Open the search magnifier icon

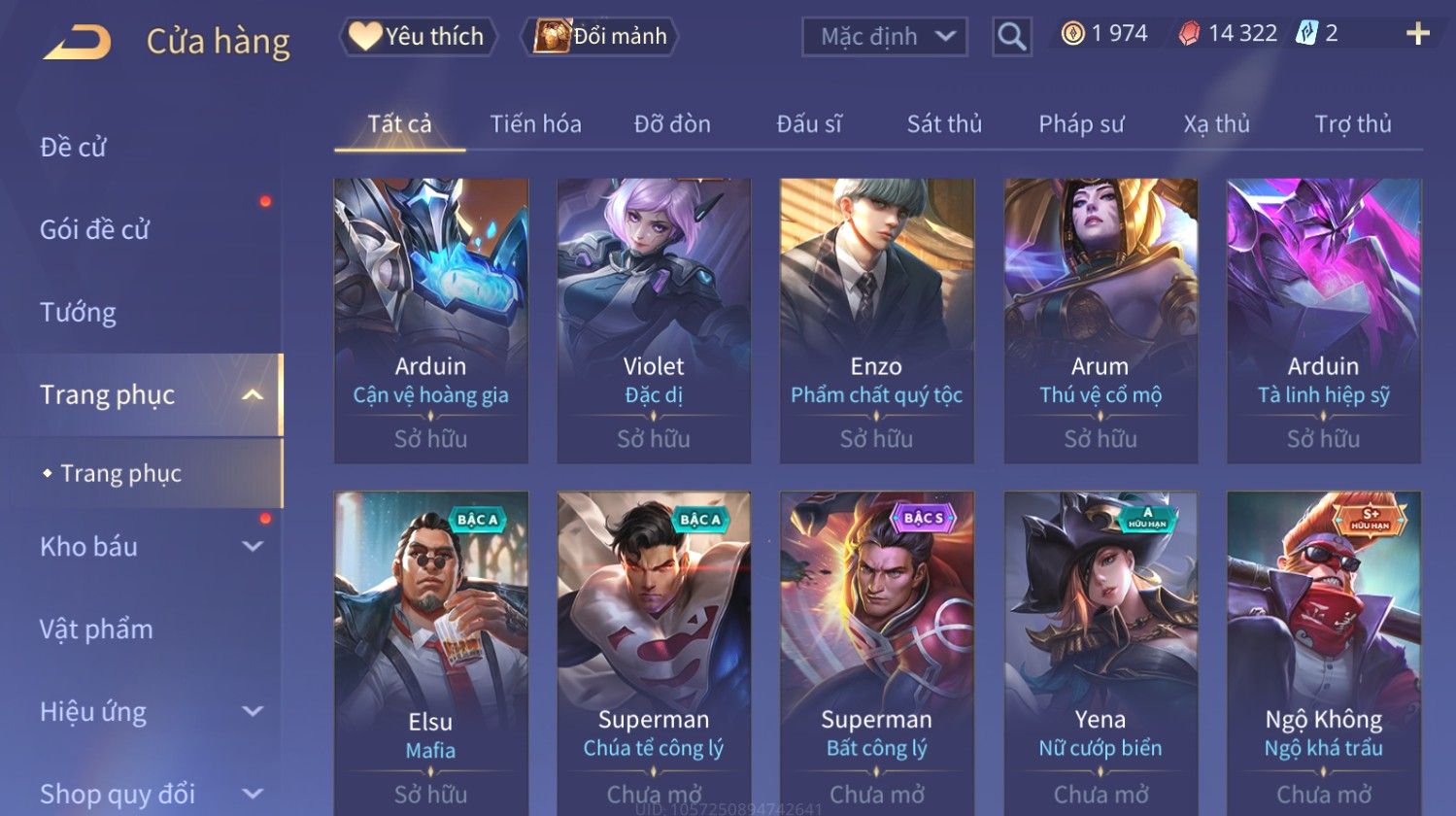tap(1011, 37)
